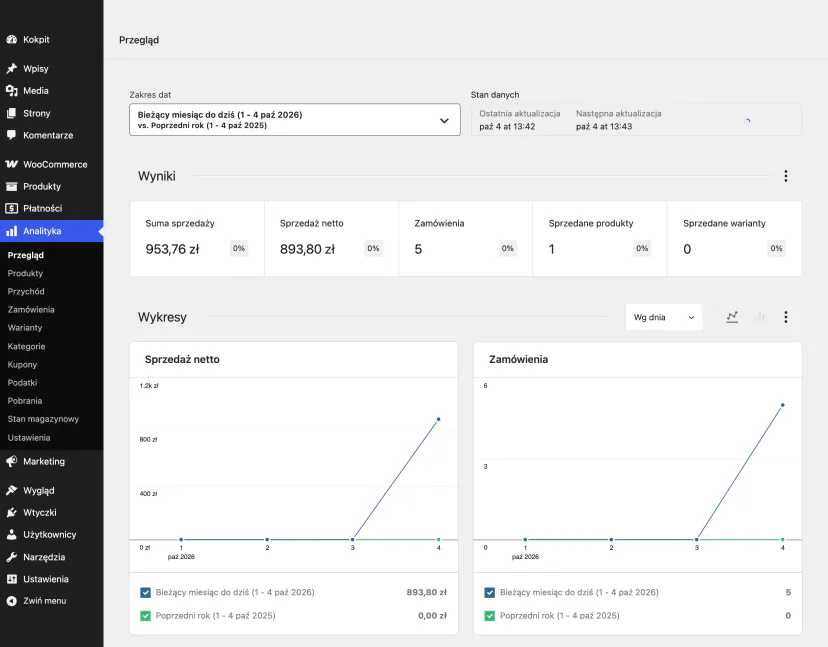Open Warianty analytics report

[25, 328]
